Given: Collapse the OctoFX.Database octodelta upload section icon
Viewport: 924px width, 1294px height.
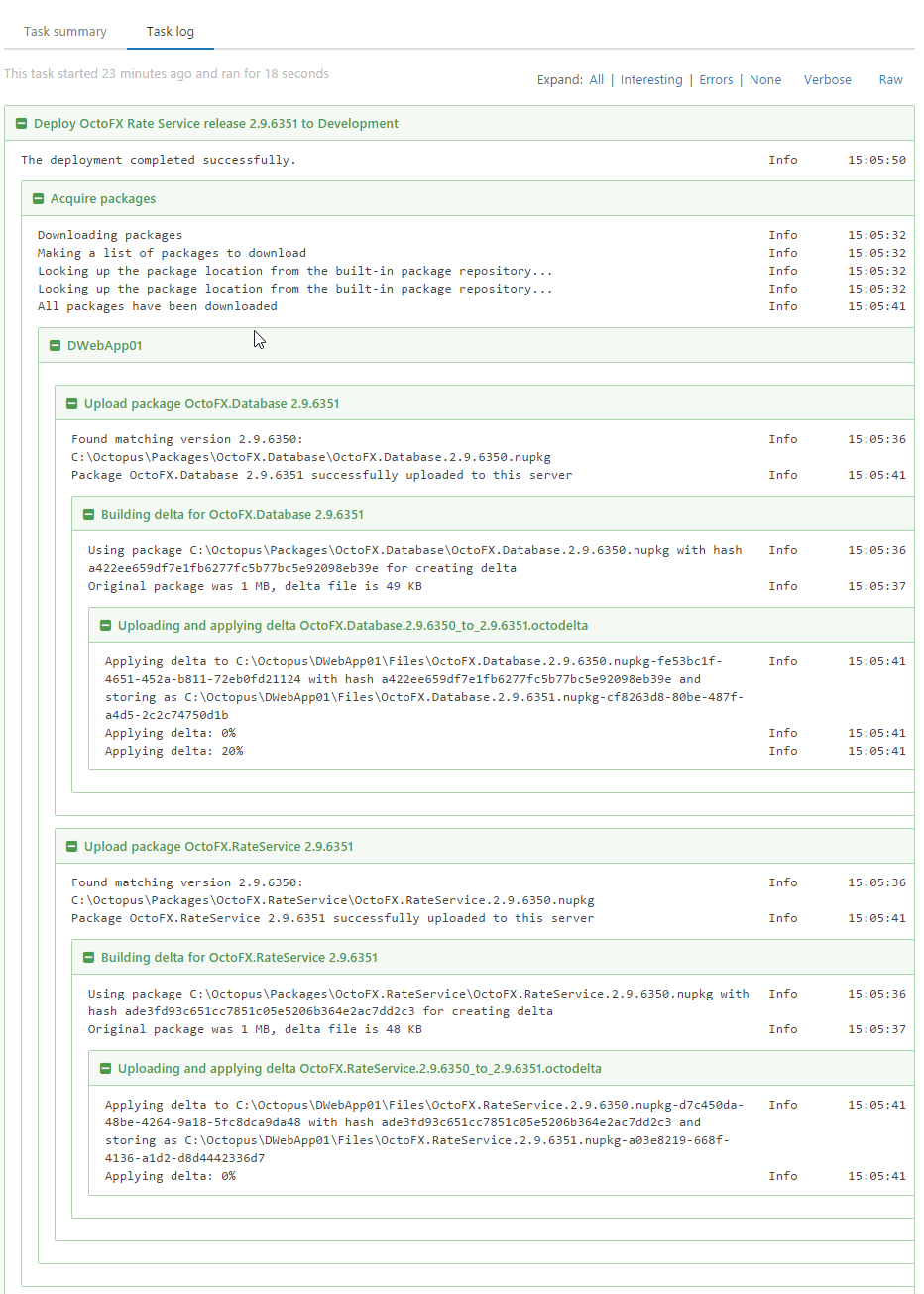Looking at the screenshot, I should pyautogui.click(x=104, y=625).
